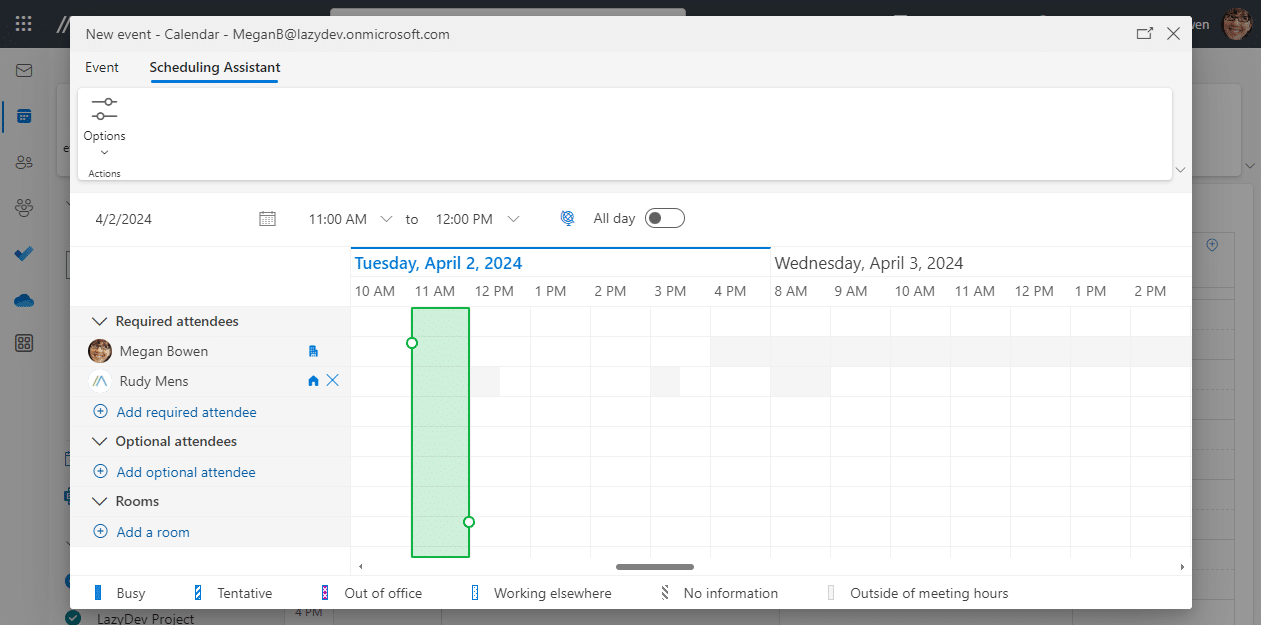Open the Microsoft 365 app launcher

pos(23,23)
